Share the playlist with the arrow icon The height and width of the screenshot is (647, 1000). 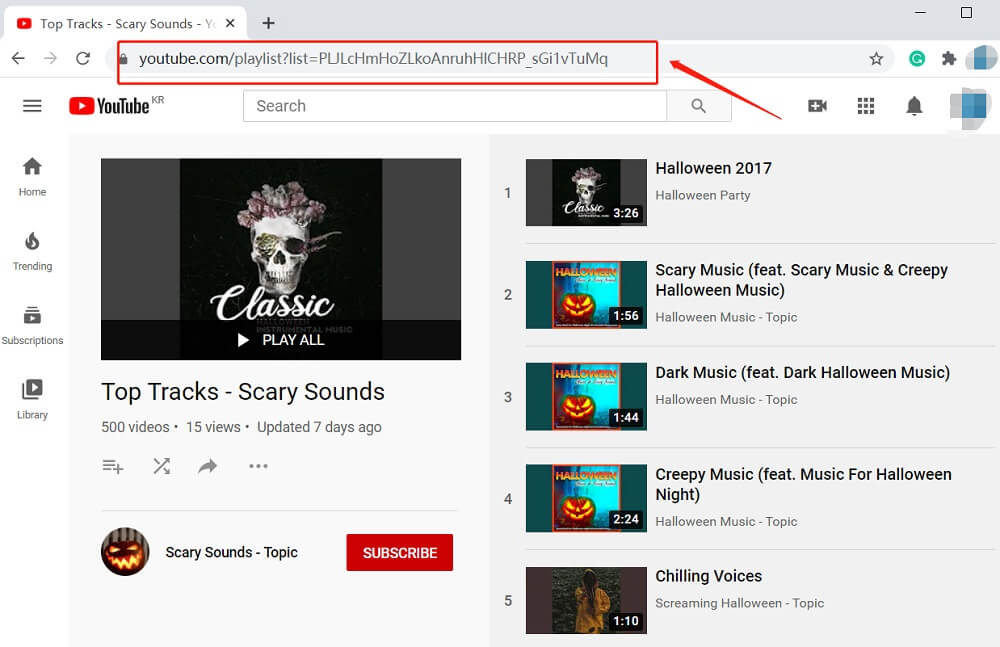point(208,466)
